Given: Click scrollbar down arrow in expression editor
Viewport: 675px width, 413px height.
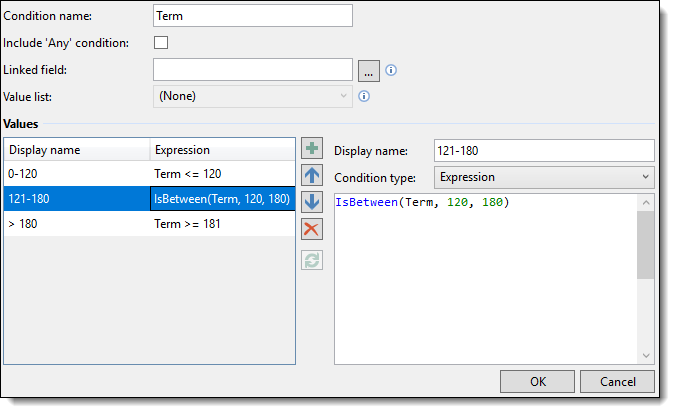Looking at the screenshot, I should coord(646,356).
